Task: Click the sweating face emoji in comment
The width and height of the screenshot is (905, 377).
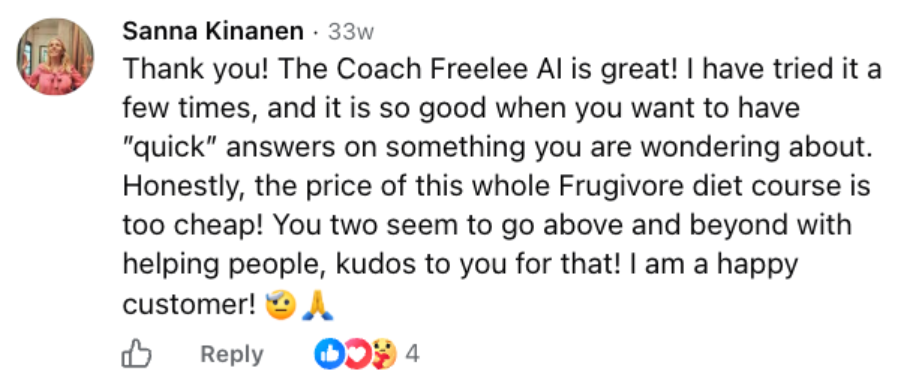Action: (281, 304)
